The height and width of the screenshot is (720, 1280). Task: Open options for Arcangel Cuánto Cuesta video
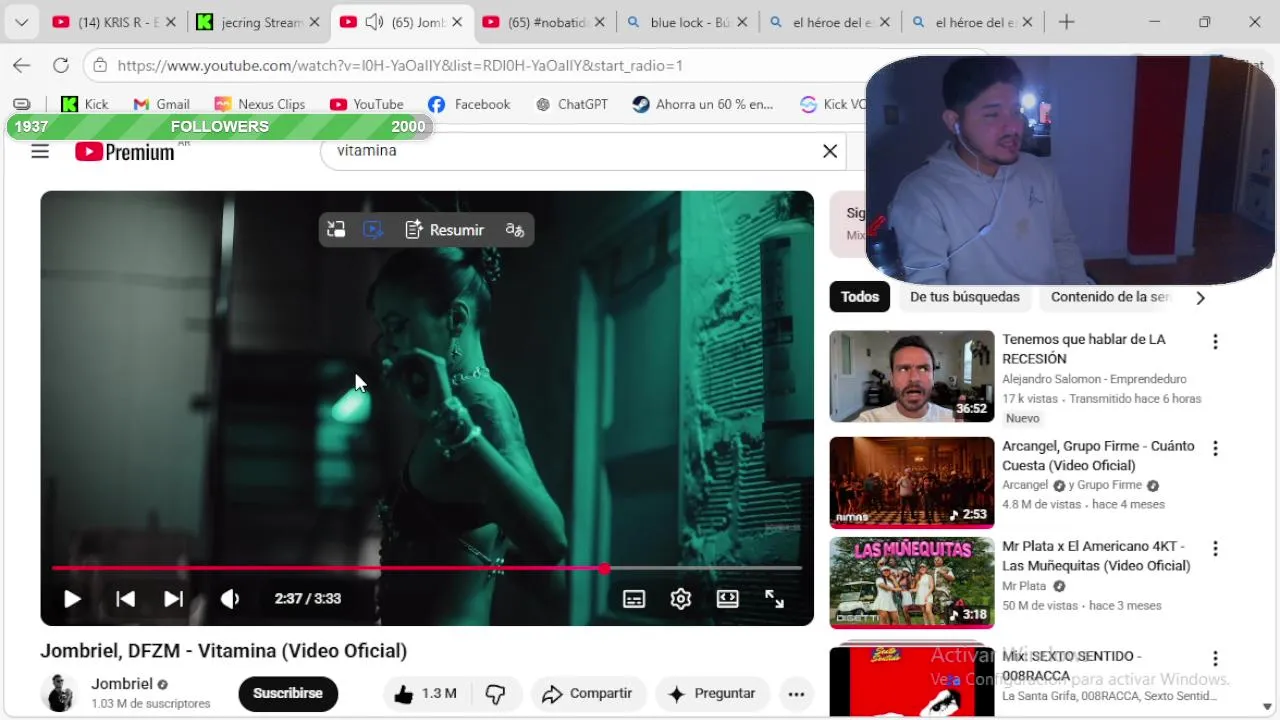(x=1215, y=449)
